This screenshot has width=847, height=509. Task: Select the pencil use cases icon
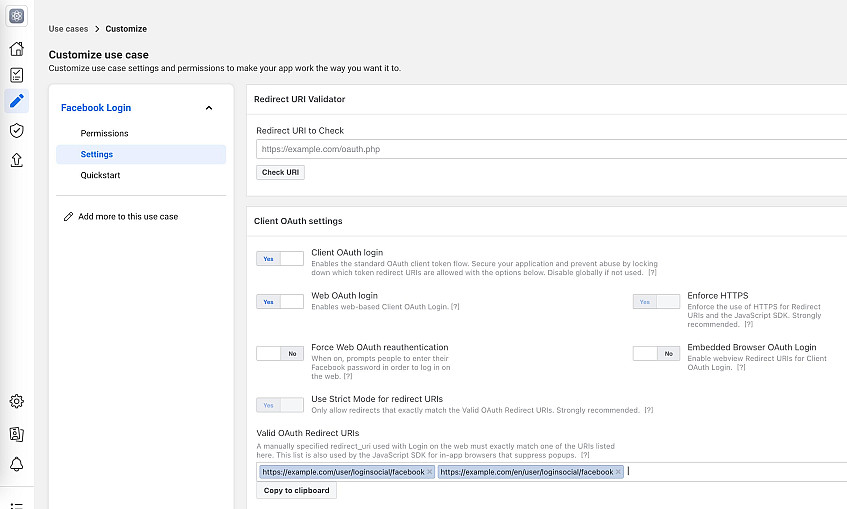(17, 101)
